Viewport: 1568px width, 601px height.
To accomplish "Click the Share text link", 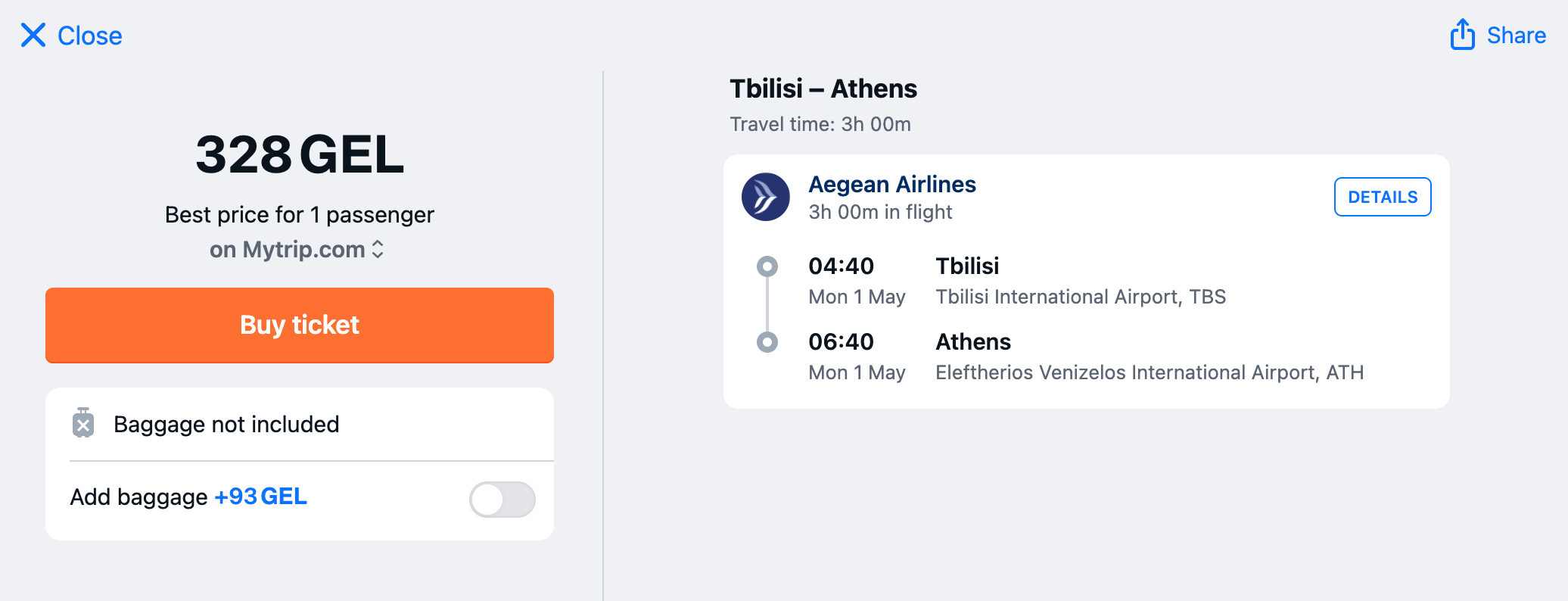I will 1516,35.
